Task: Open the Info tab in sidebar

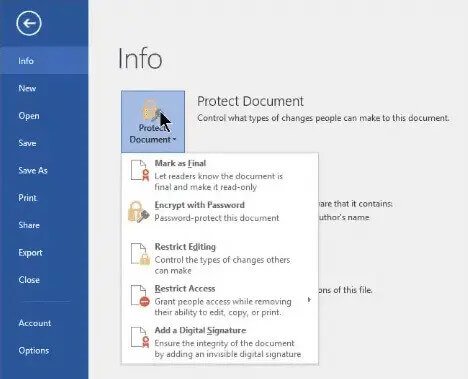Action: pyautogui.click(x=44, y=61)
